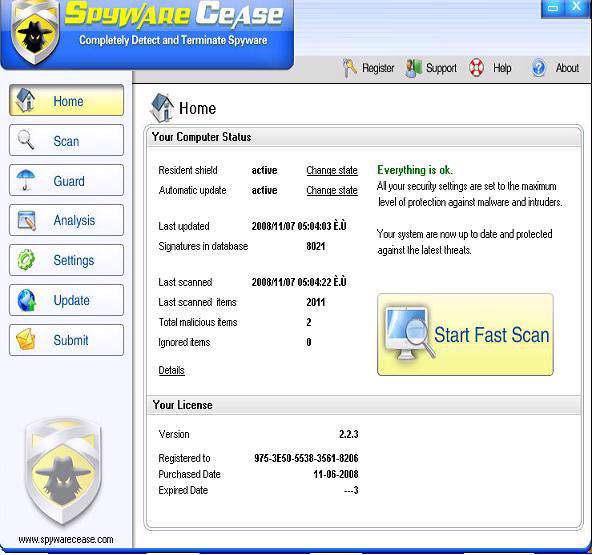
Task: Open the Register option
Action: point(378,68)
